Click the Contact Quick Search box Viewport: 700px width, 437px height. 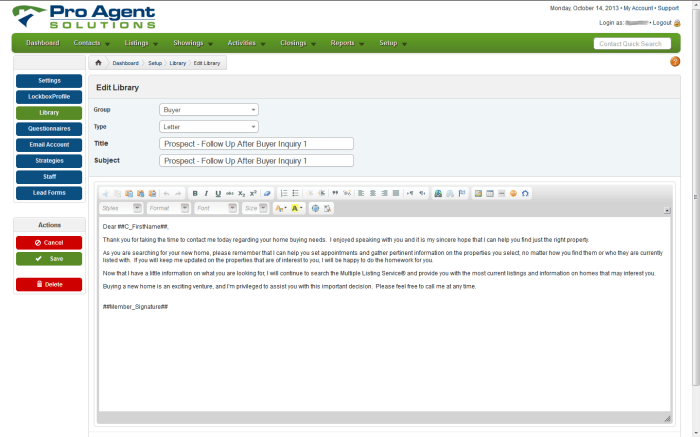(632, 44)
